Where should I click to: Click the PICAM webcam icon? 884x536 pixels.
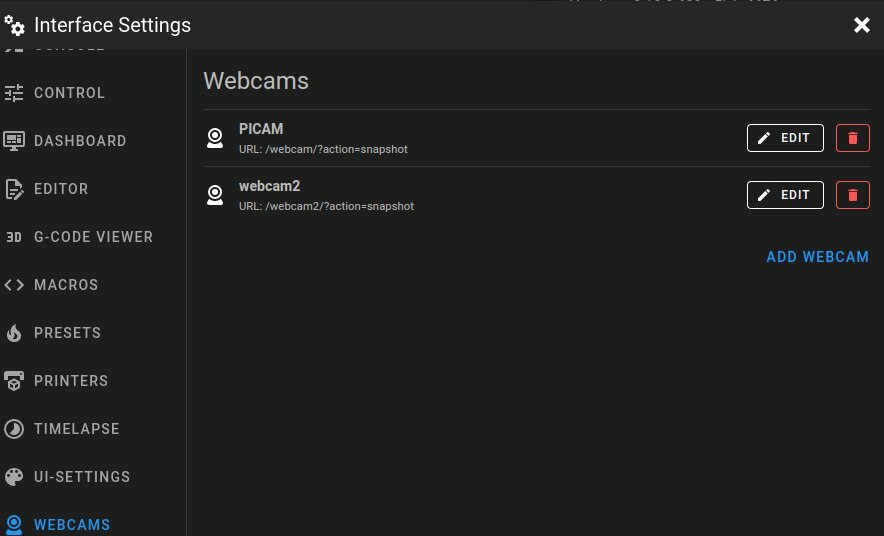[215, 138]
